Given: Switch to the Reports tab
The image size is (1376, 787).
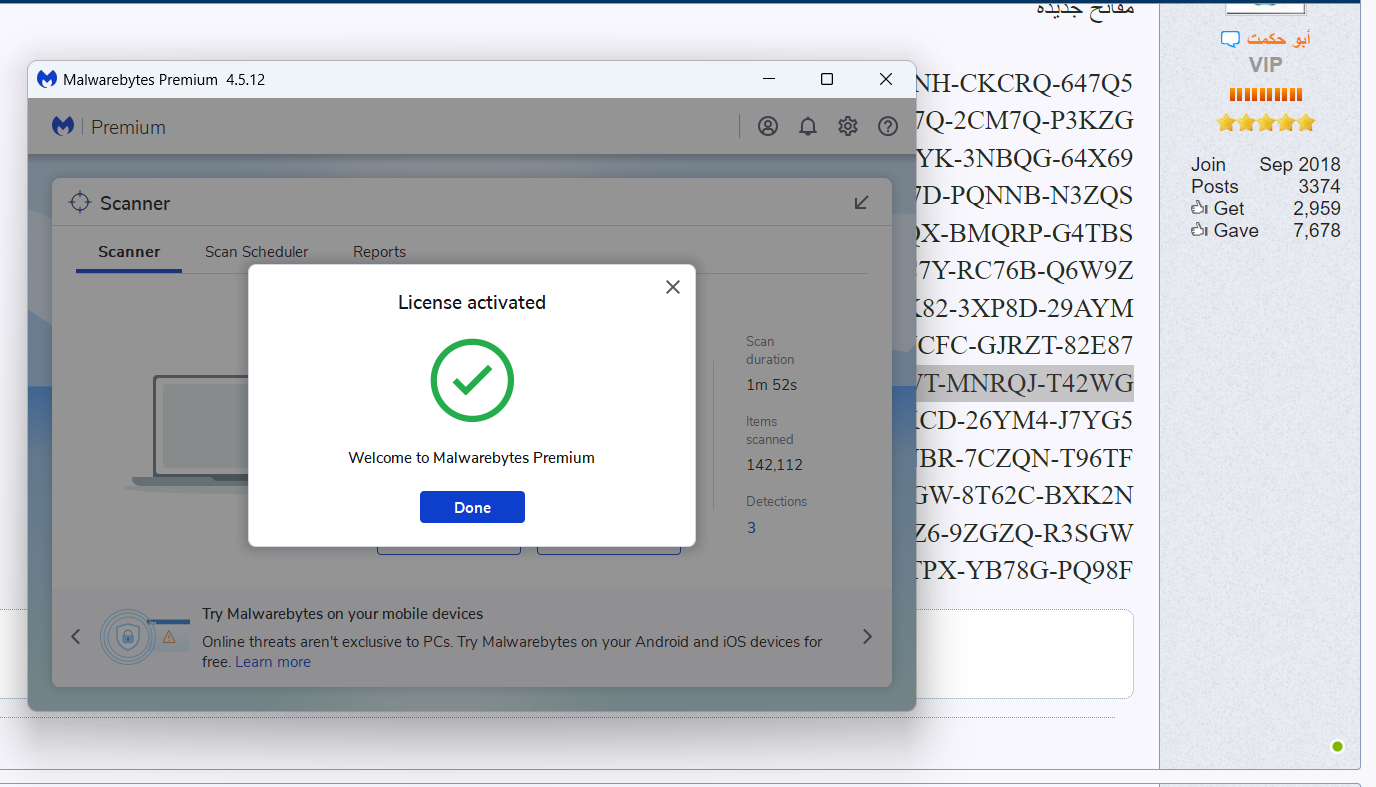Looking at the screenshot, I should click(380, 252).
